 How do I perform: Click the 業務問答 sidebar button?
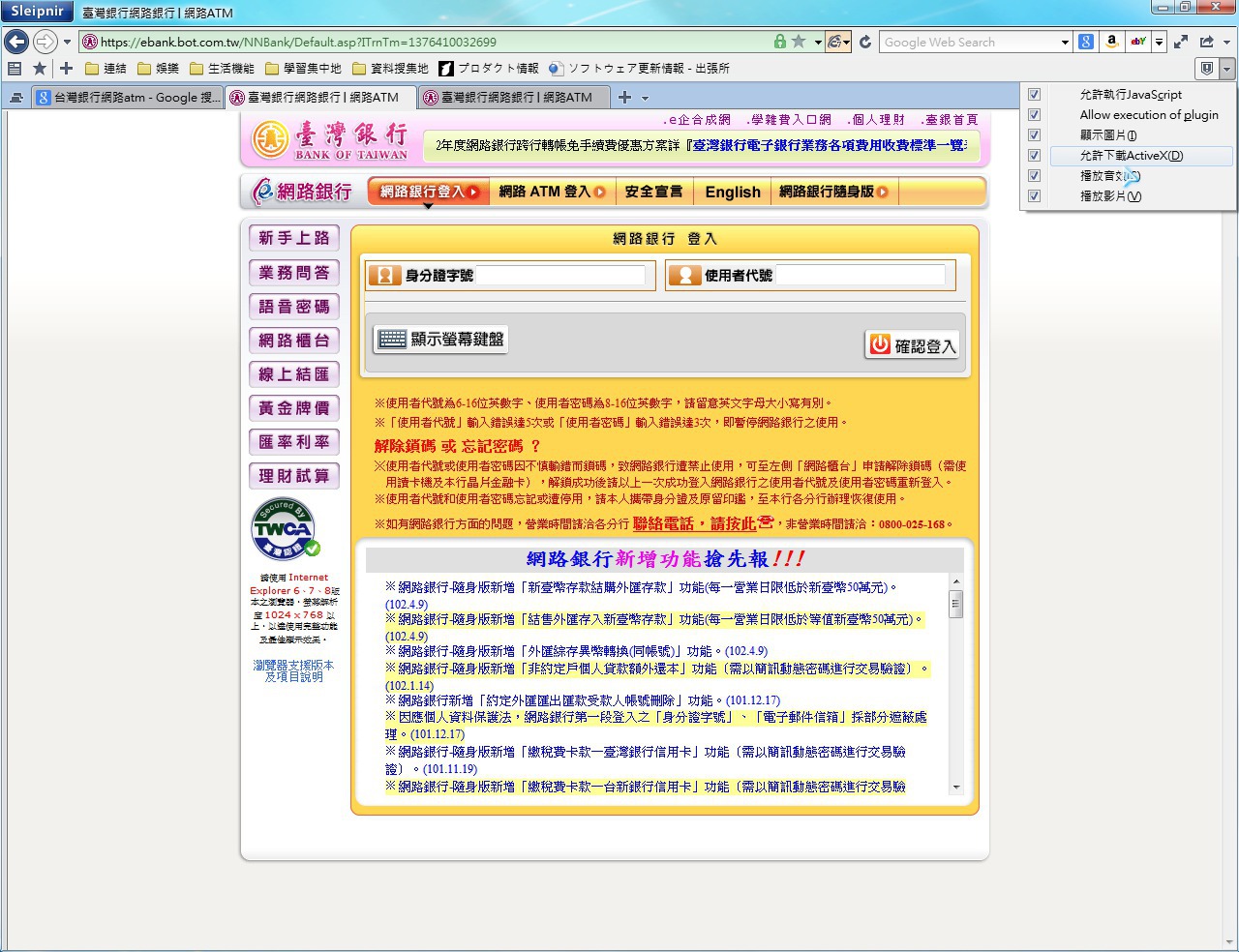294,273
